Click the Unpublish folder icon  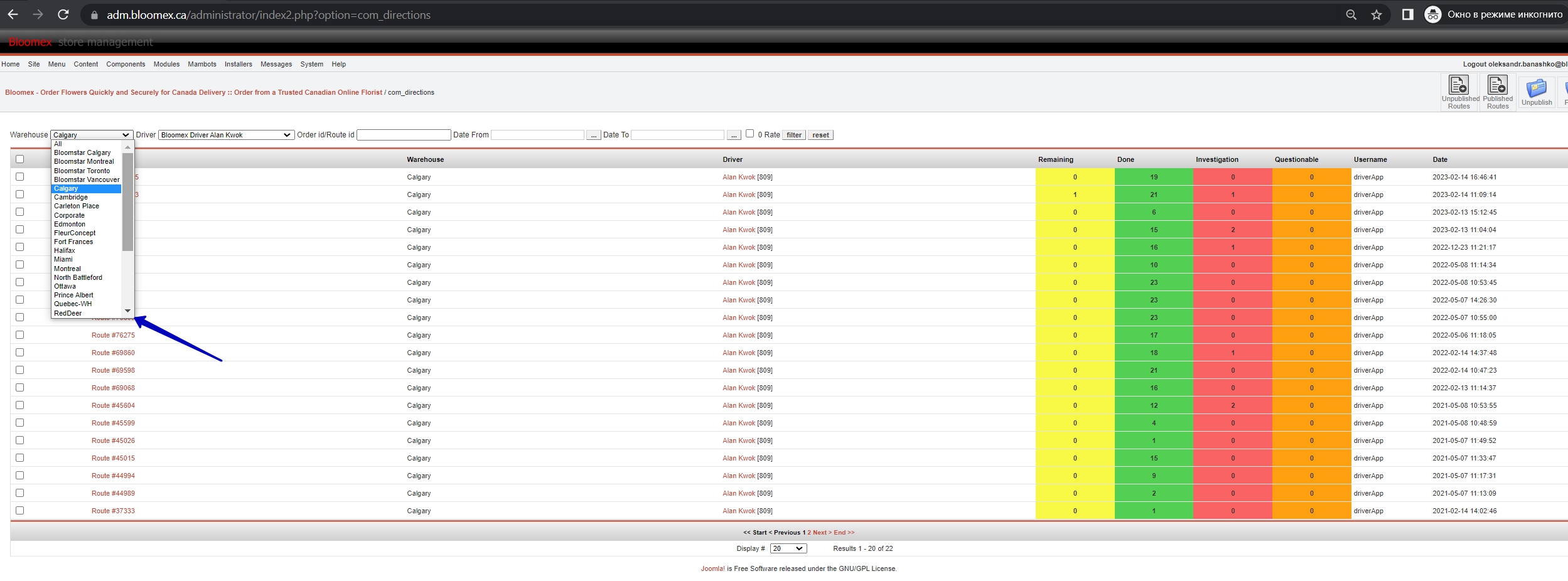click(x=1537, y=92)
